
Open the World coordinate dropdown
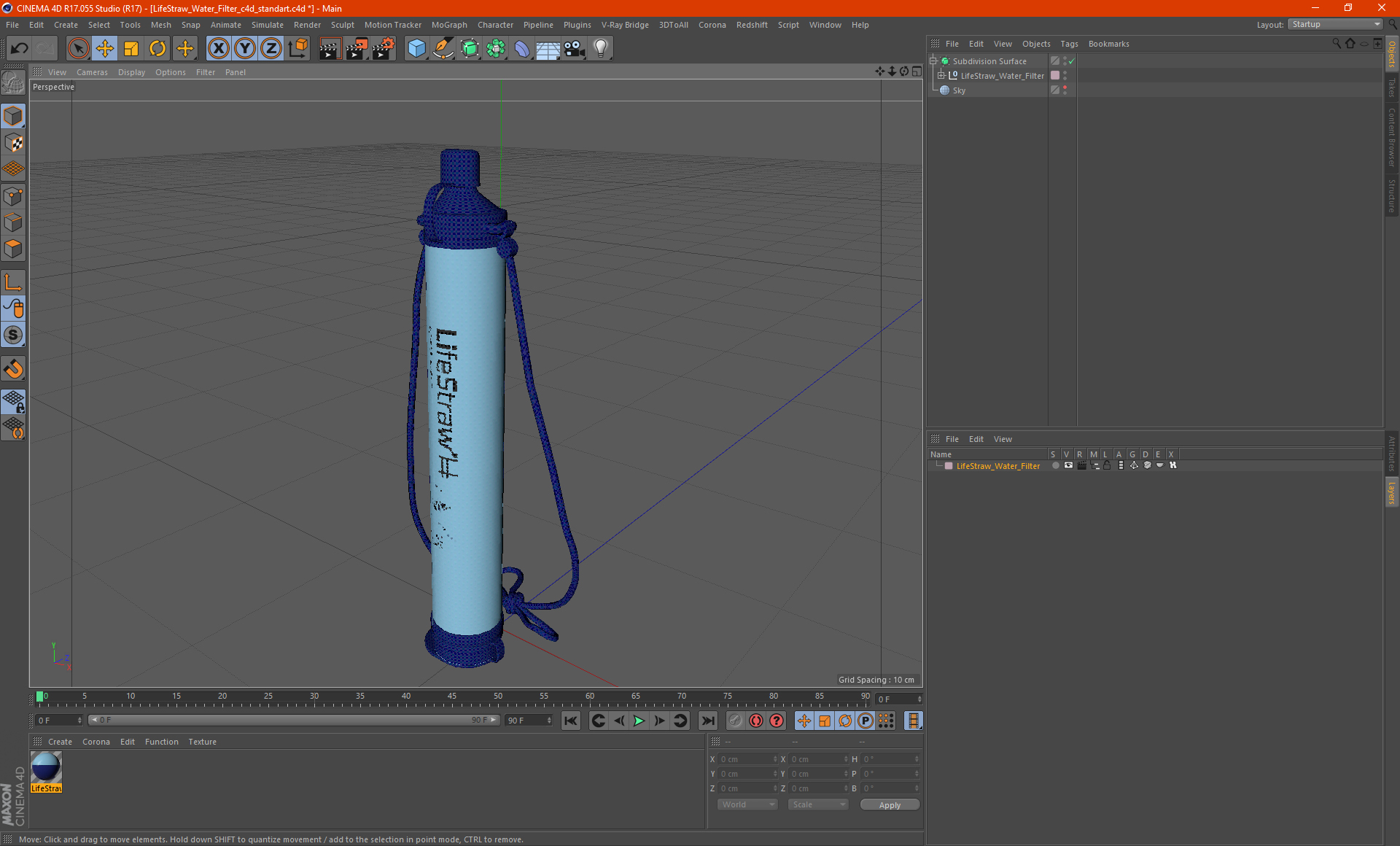click(x=747, y=804)
